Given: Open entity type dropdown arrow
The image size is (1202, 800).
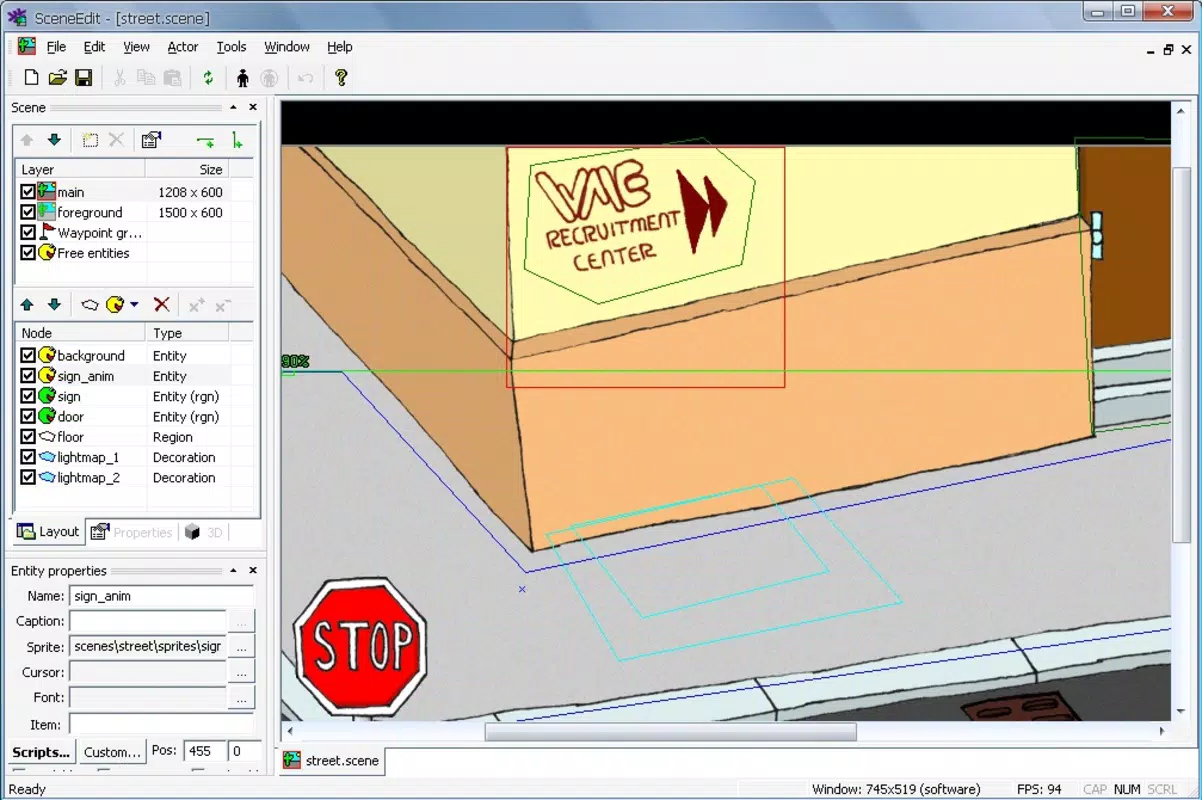Looking at the screenshot, I should (134, 304).
